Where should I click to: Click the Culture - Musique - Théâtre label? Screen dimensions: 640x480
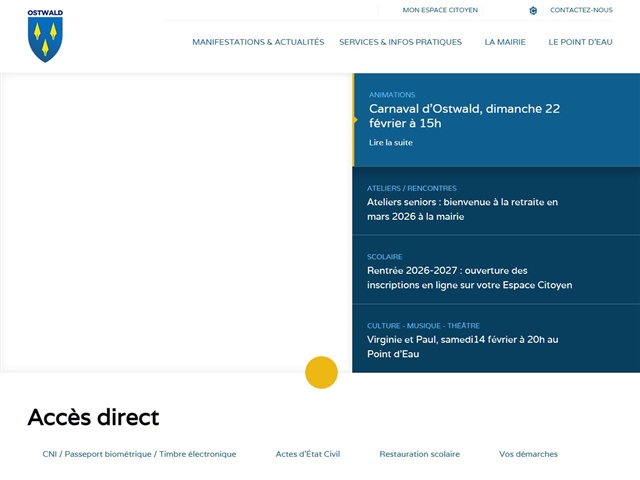point(423,326)
